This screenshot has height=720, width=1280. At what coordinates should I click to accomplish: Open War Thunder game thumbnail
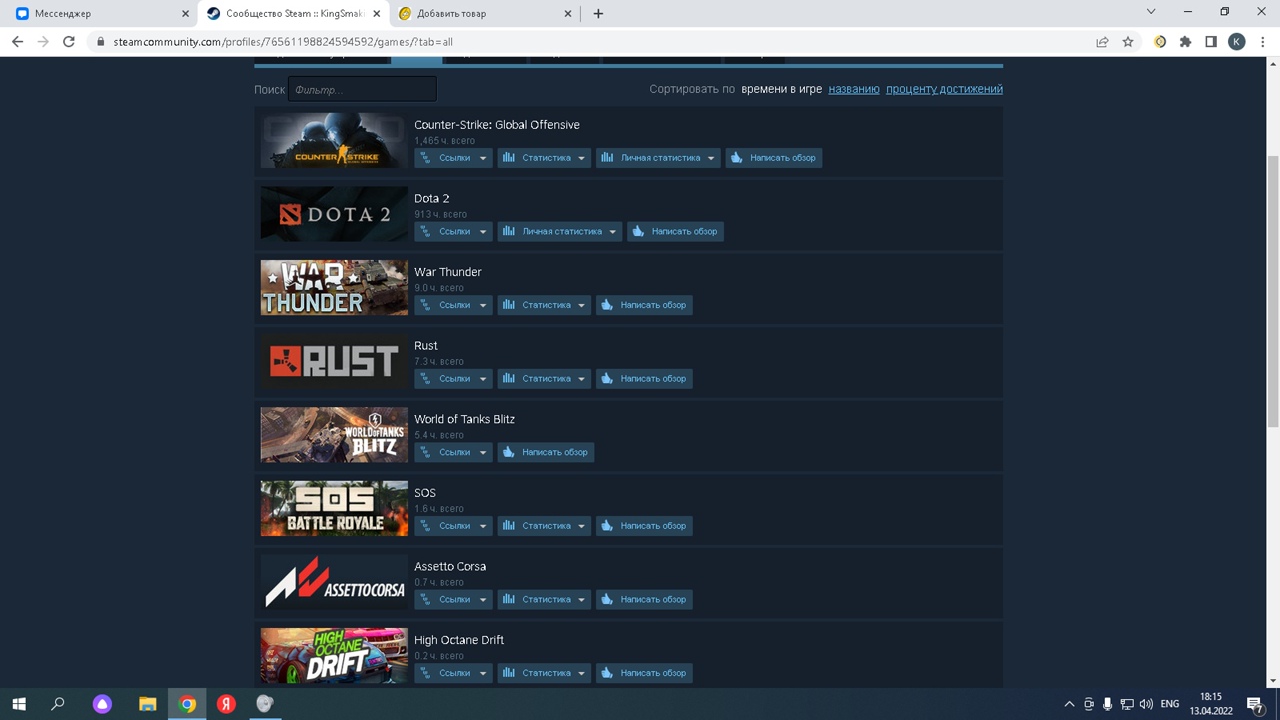click(x=334, y=288)
